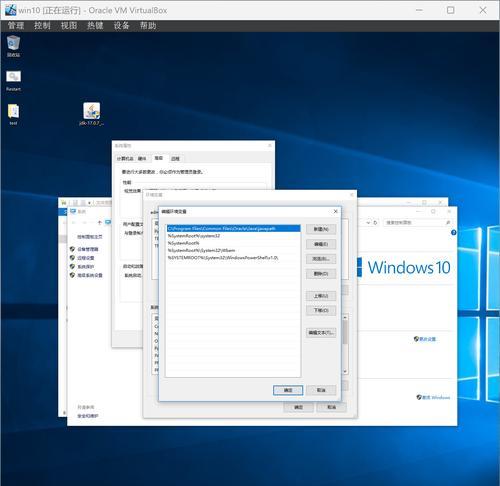
Task: Click the system variables list scrollbar thumb
Action: point(345,333)
